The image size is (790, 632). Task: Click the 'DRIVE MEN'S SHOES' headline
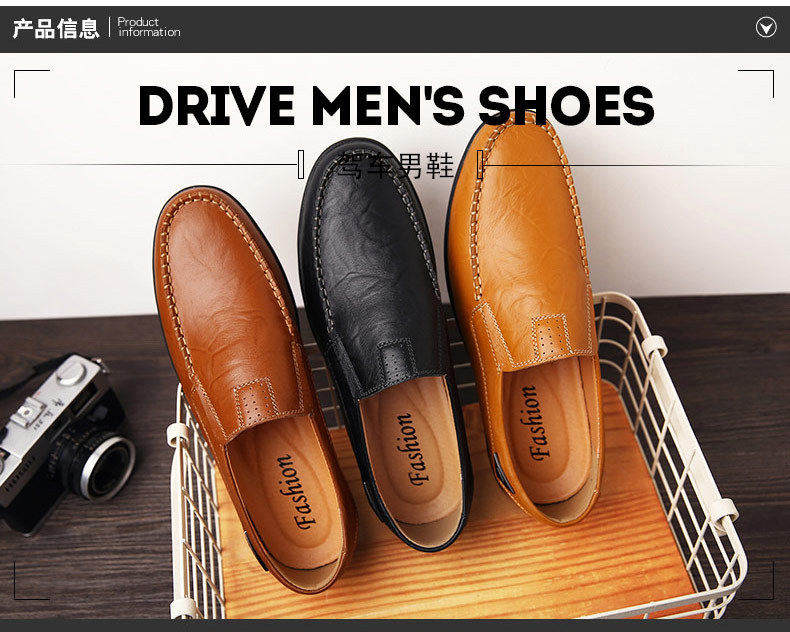pos(396,106)
